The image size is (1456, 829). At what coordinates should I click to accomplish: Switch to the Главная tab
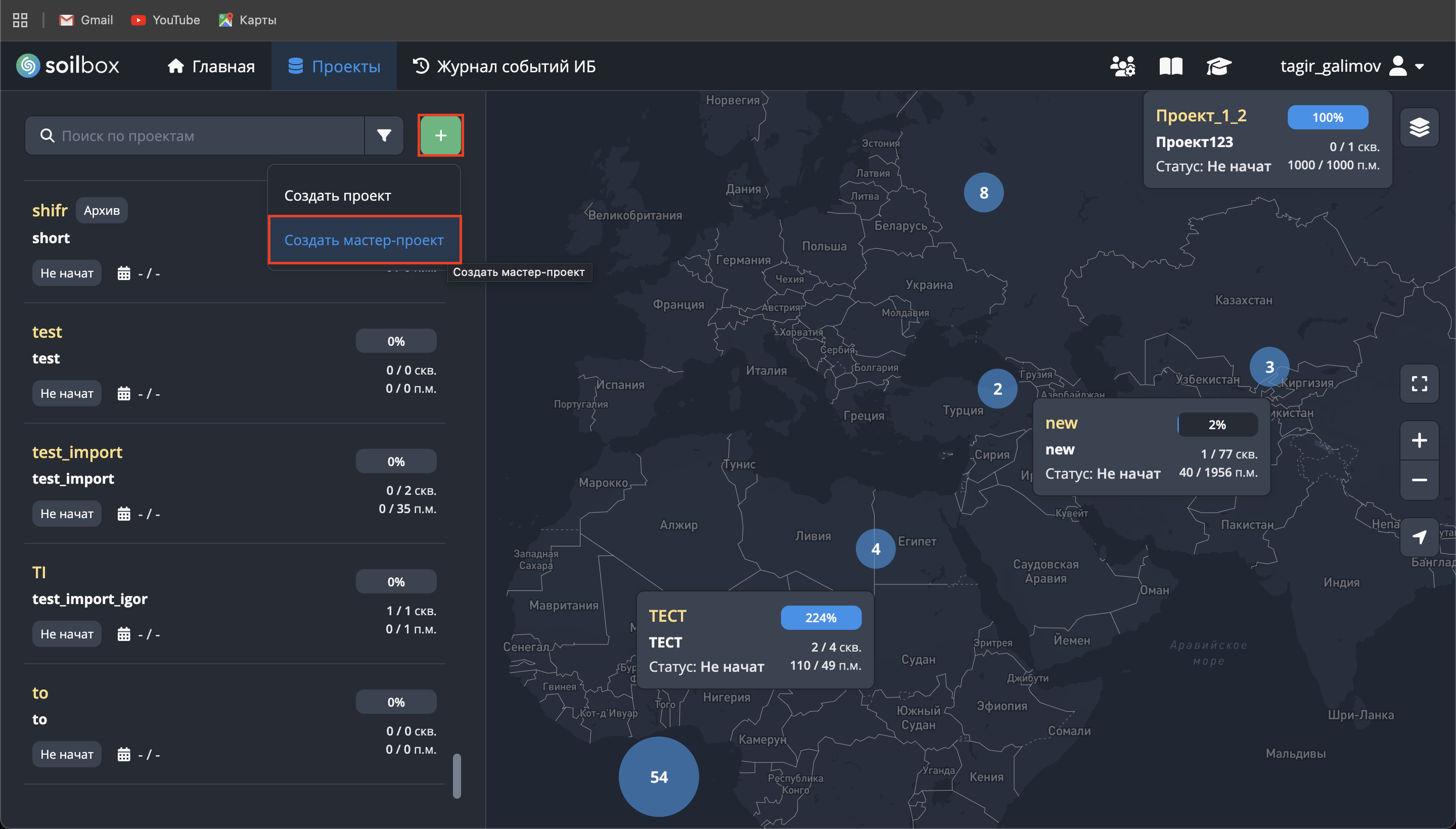(211, 66)
